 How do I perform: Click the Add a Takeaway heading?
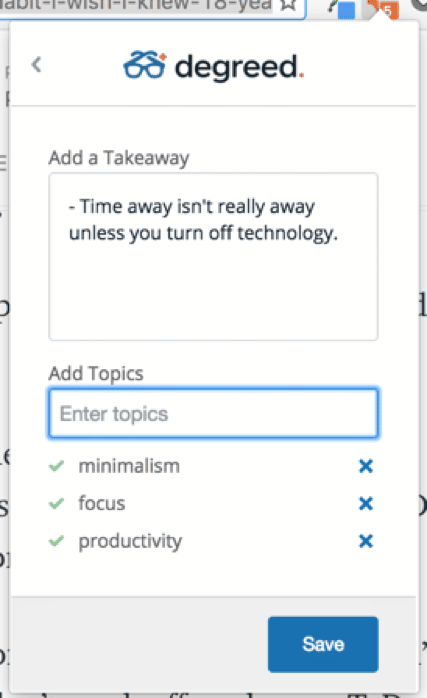coord(119,158)
